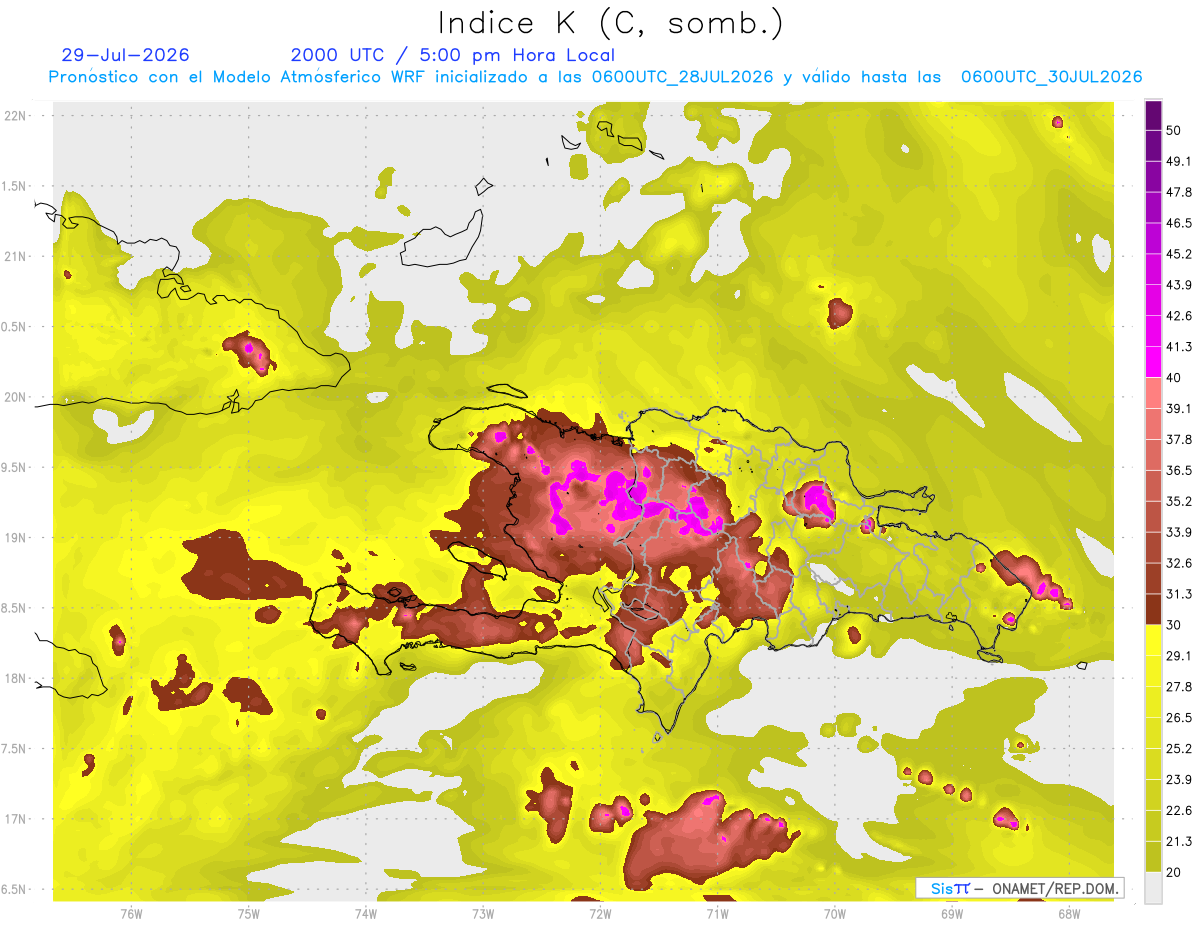Select the forecast date "29-Jul-2026"
This screenshot has width=1200, height=927.
click(x=125, y=55)
